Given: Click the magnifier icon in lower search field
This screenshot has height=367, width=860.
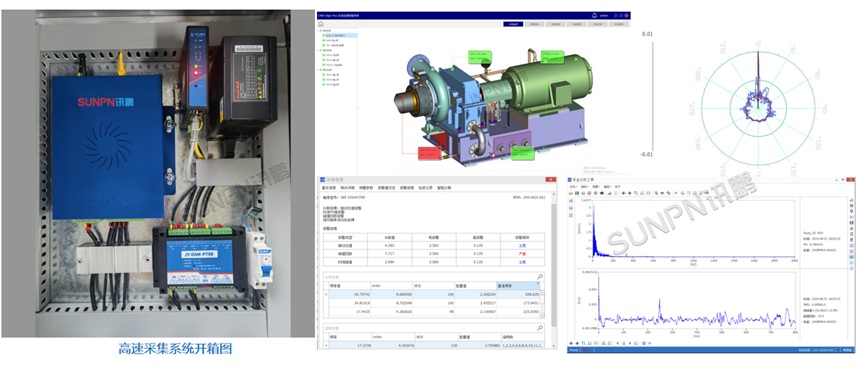Looking at the screenshot, I should pos(540,328).
